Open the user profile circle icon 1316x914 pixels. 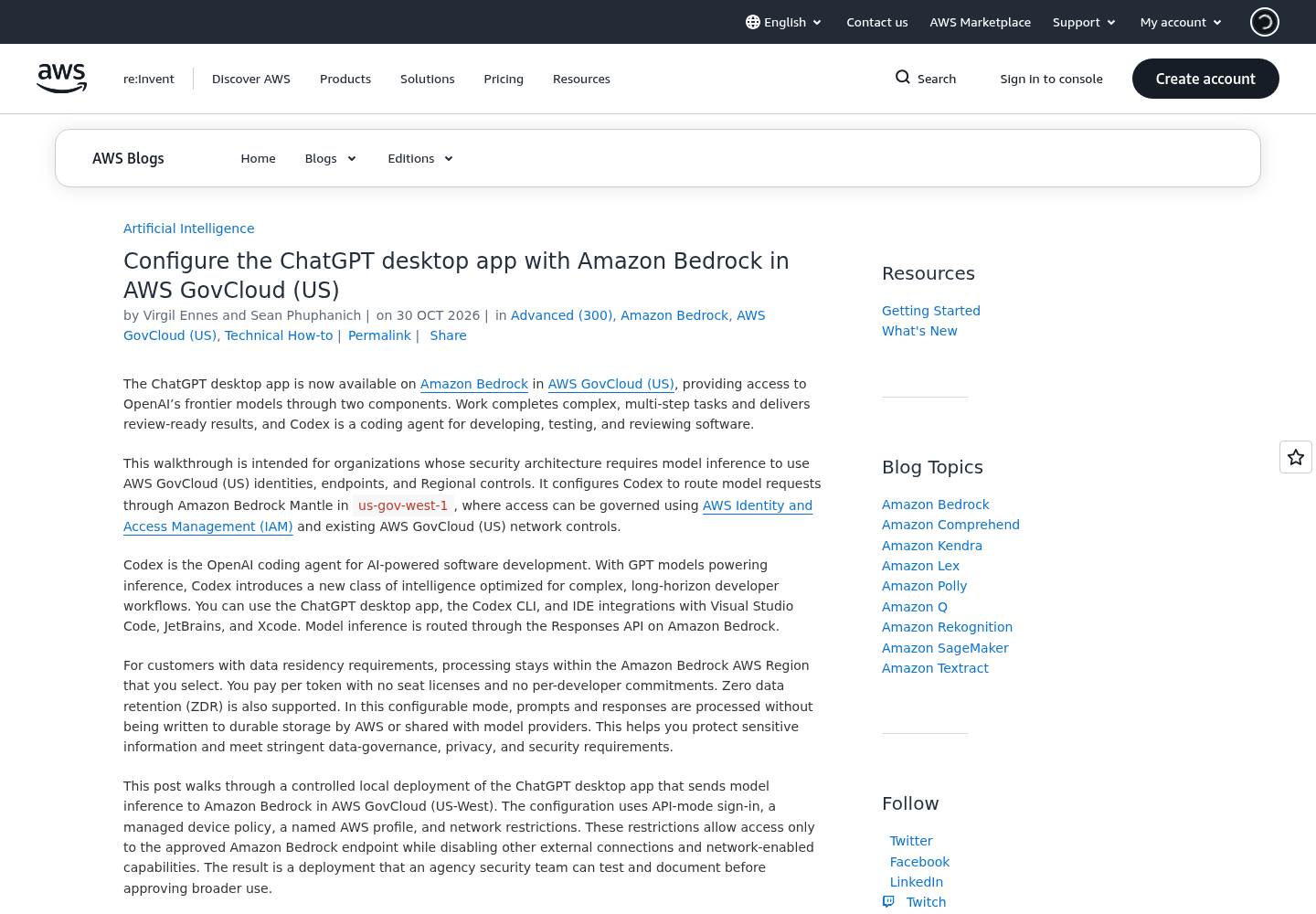pyautogui.click(x=1265, y=22)
